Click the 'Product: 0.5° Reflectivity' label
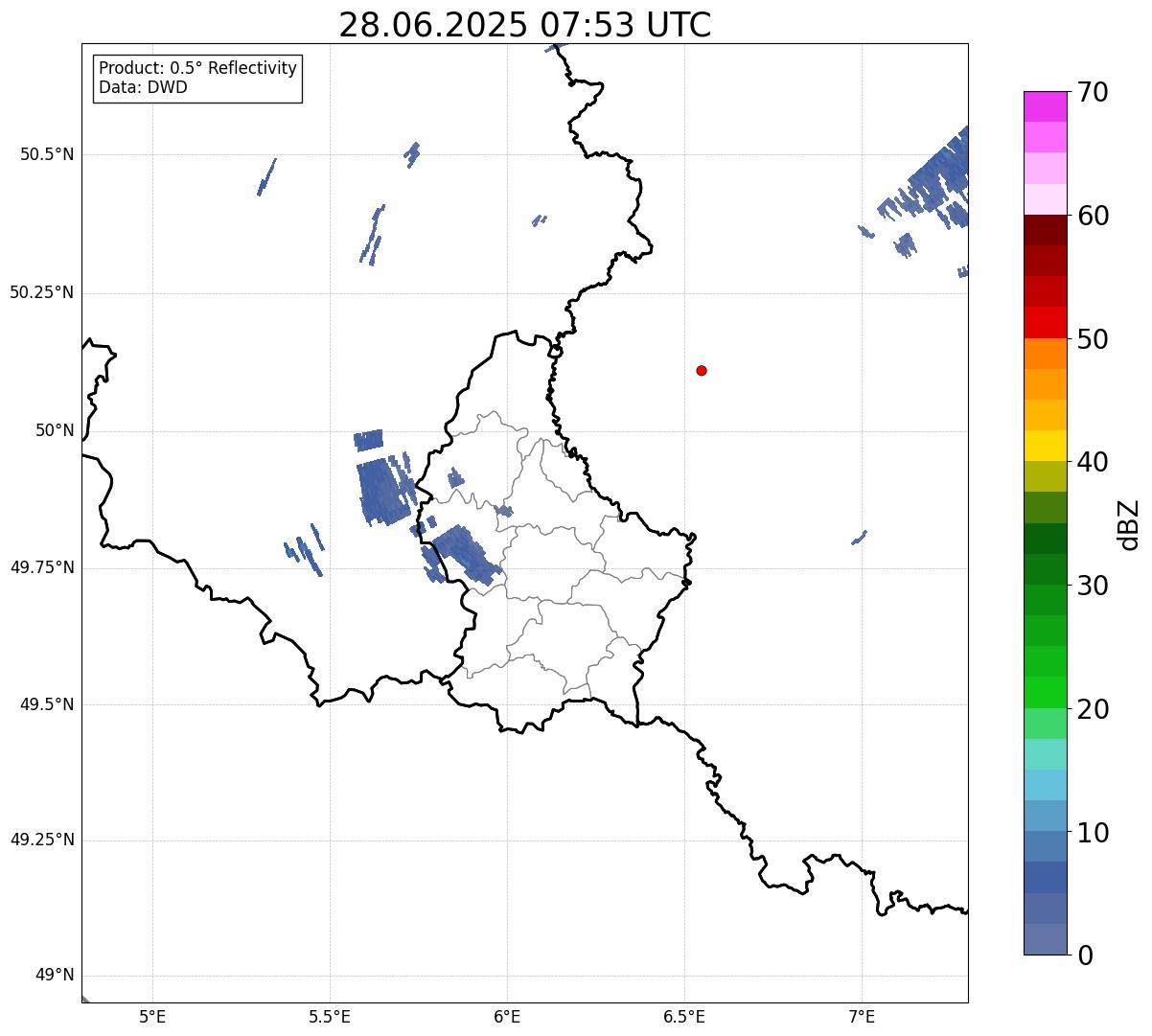Viewport: 1152px width, 1036px height. click(197, 68)
